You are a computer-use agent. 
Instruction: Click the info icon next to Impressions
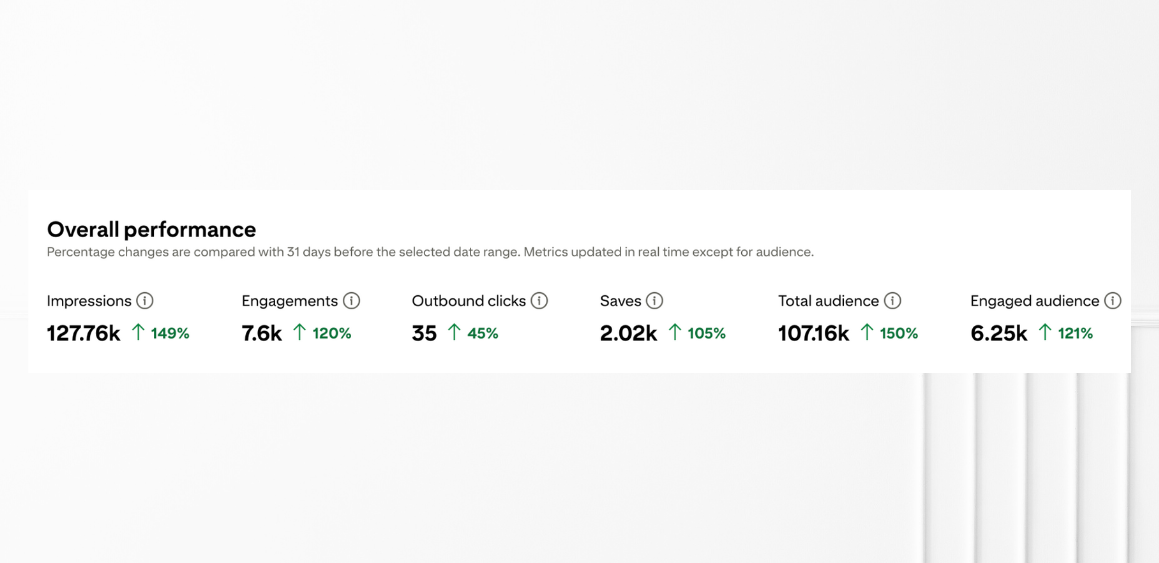click(145, 301)
